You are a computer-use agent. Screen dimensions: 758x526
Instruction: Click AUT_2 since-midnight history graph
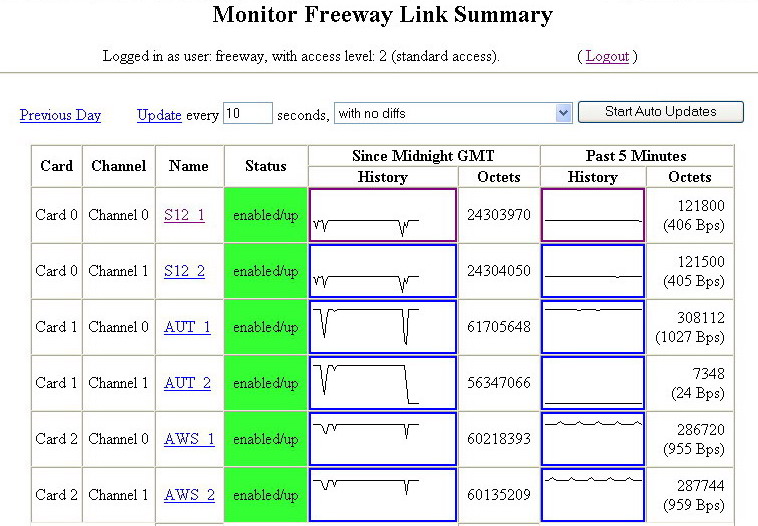tap(383, 383)
